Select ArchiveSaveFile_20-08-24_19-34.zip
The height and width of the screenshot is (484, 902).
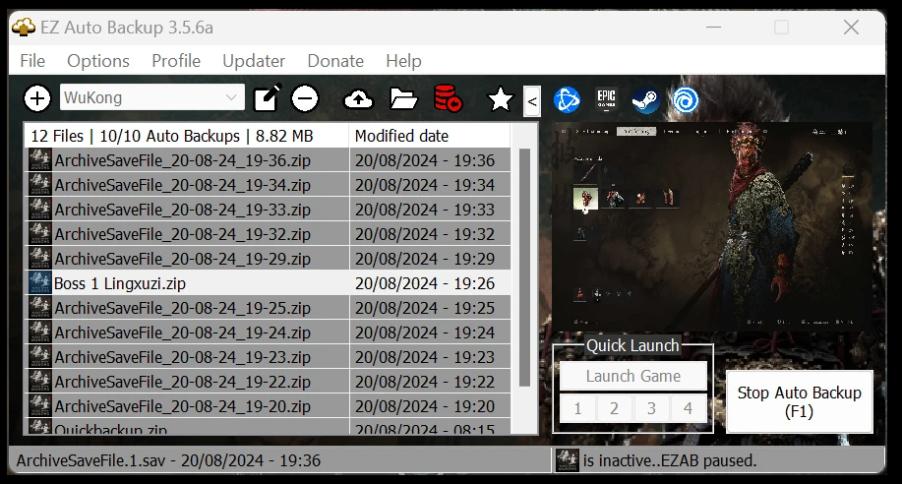pyautogui.click(x=269, y=185)
